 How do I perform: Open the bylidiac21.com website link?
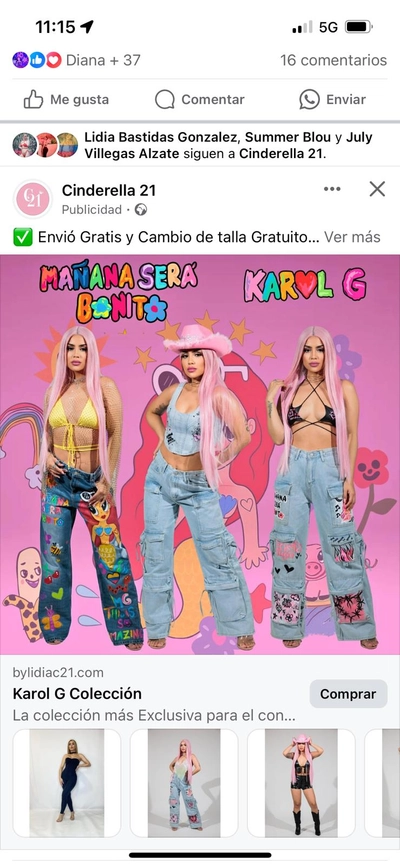[x=58, y=673]
